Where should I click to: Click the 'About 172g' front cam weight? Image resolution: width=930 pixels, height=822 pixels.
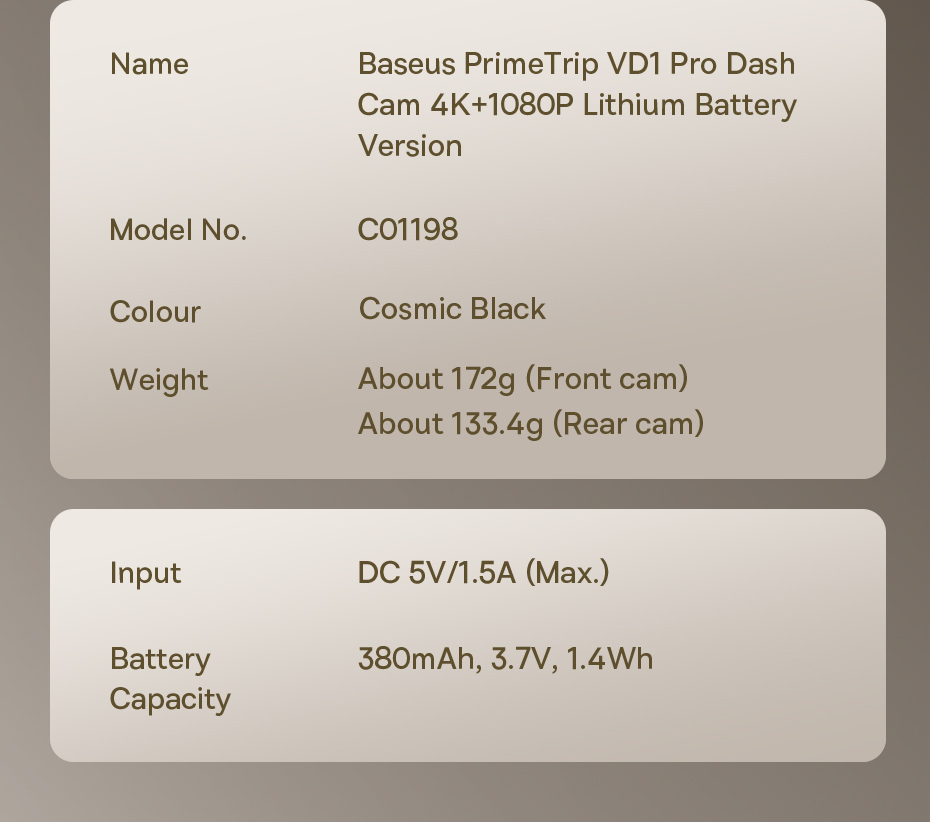coord(436,379)
